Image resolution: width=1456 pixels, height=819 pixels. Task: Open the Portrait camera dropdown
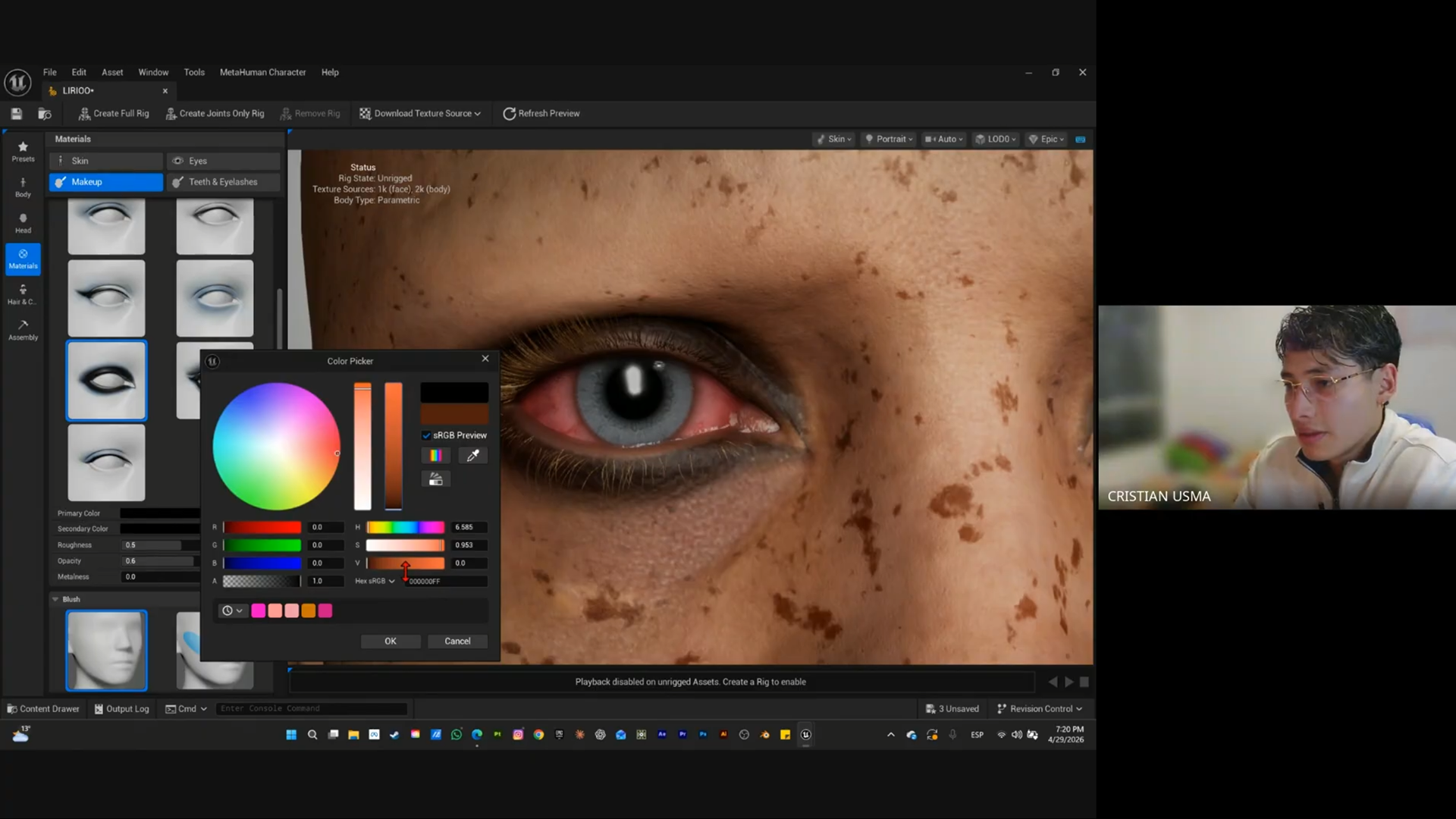point(889,140)
